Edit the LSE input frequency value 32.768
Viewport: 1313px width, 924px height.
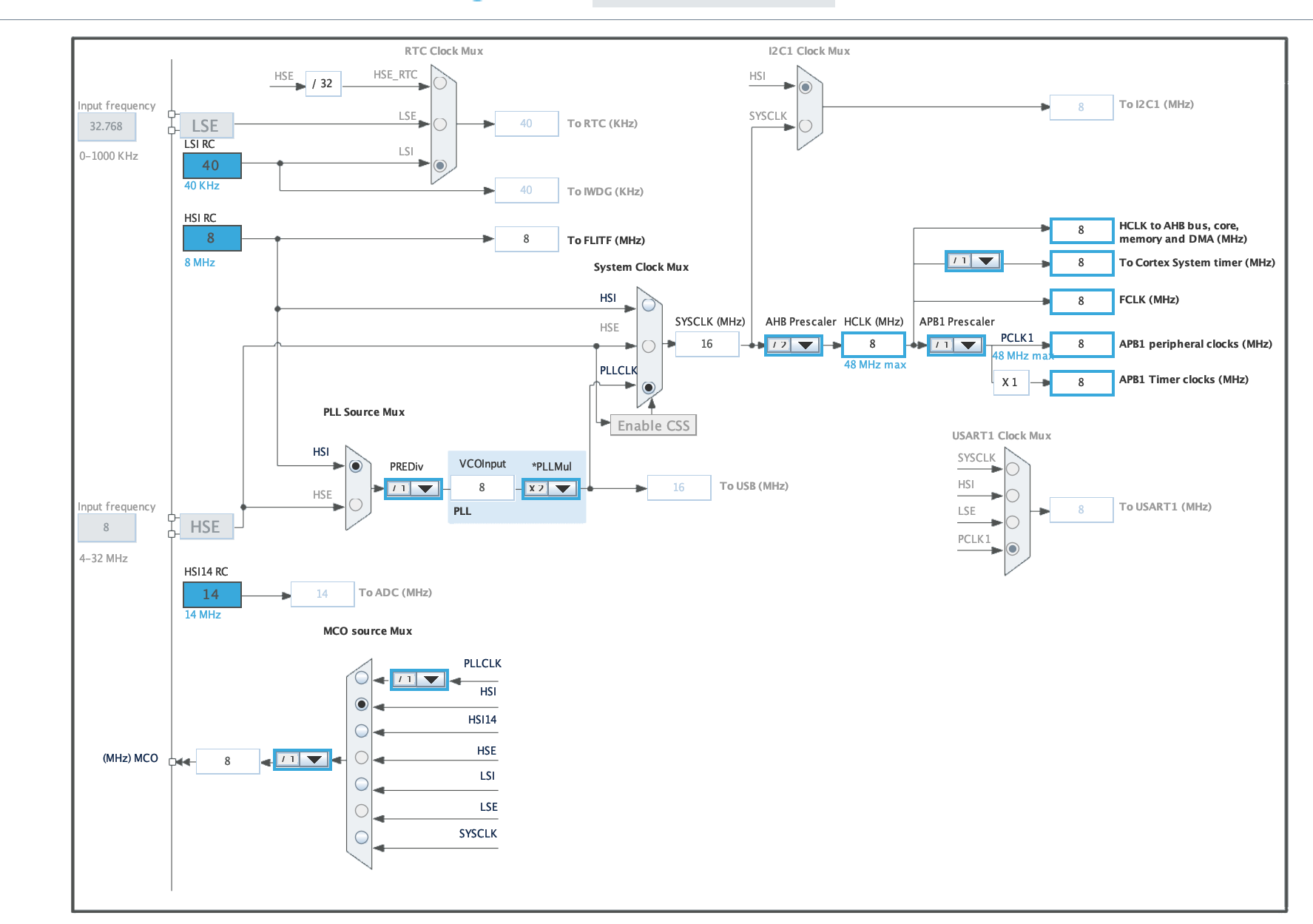(107, 127)
